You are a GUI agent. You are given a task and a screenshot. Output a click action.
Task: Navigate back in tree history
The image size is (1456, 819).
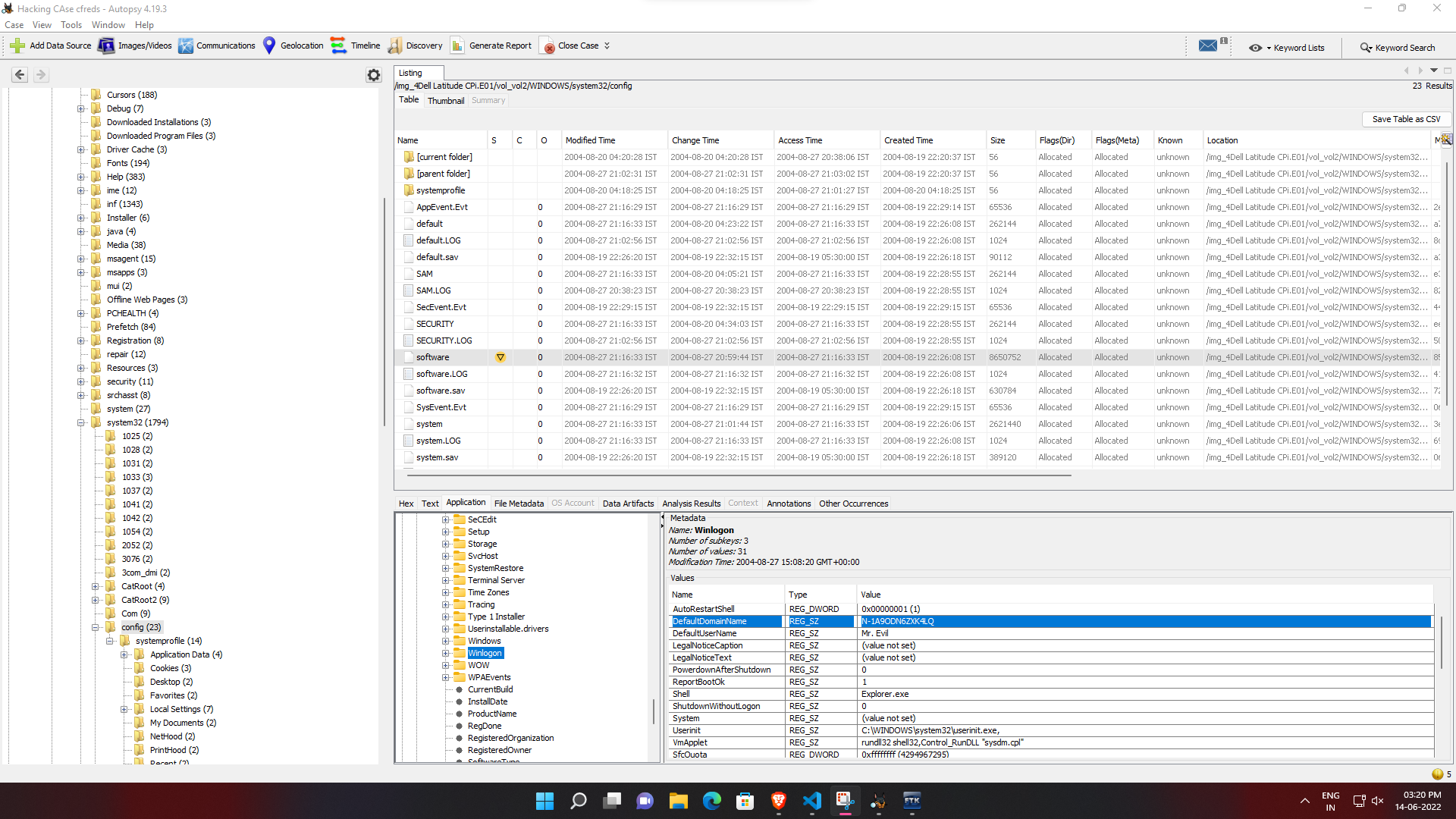tap(20, 74)
